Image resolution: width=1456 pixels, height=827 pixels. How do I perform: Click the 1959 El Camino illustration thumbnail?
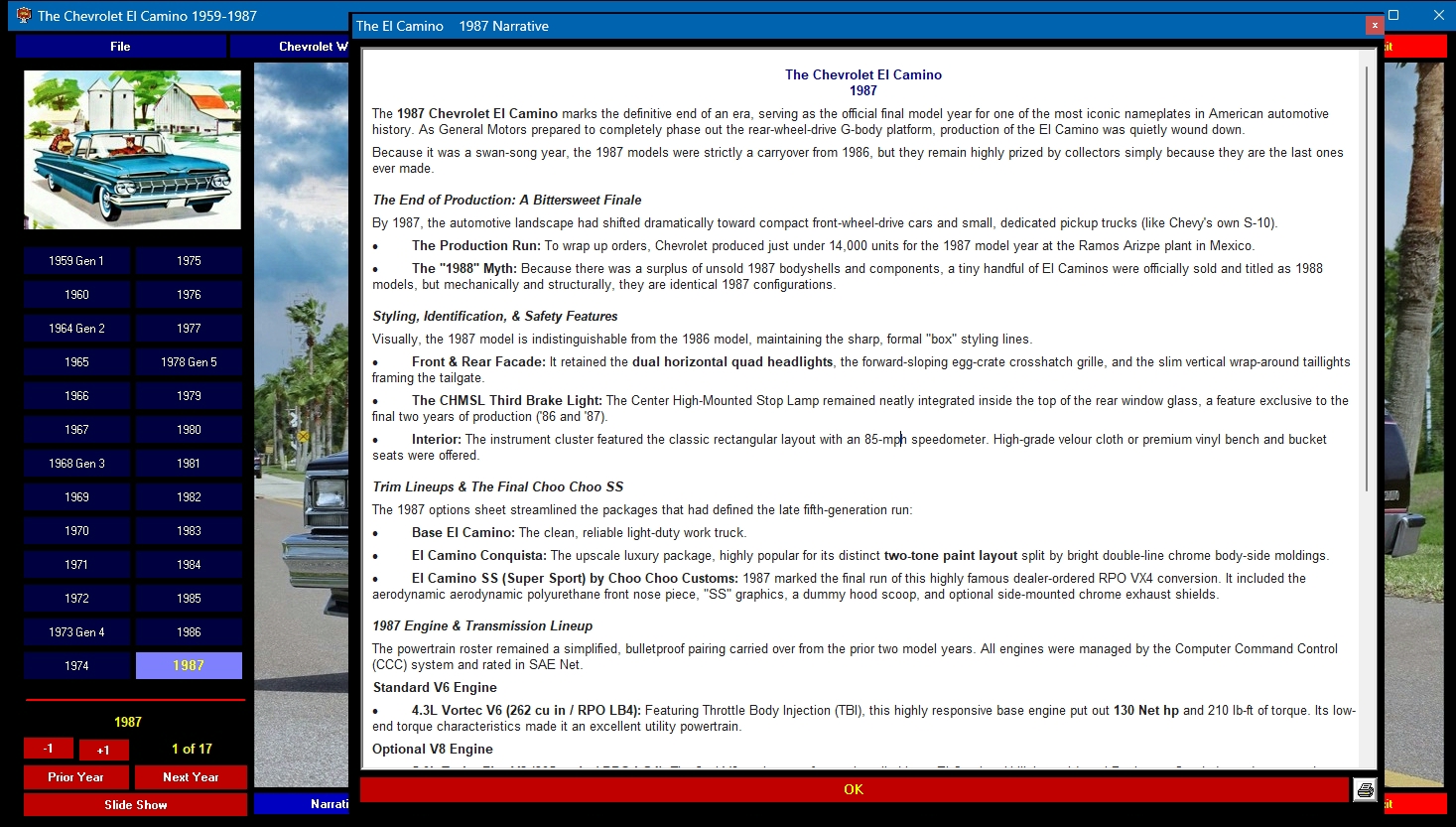point(132,150)
